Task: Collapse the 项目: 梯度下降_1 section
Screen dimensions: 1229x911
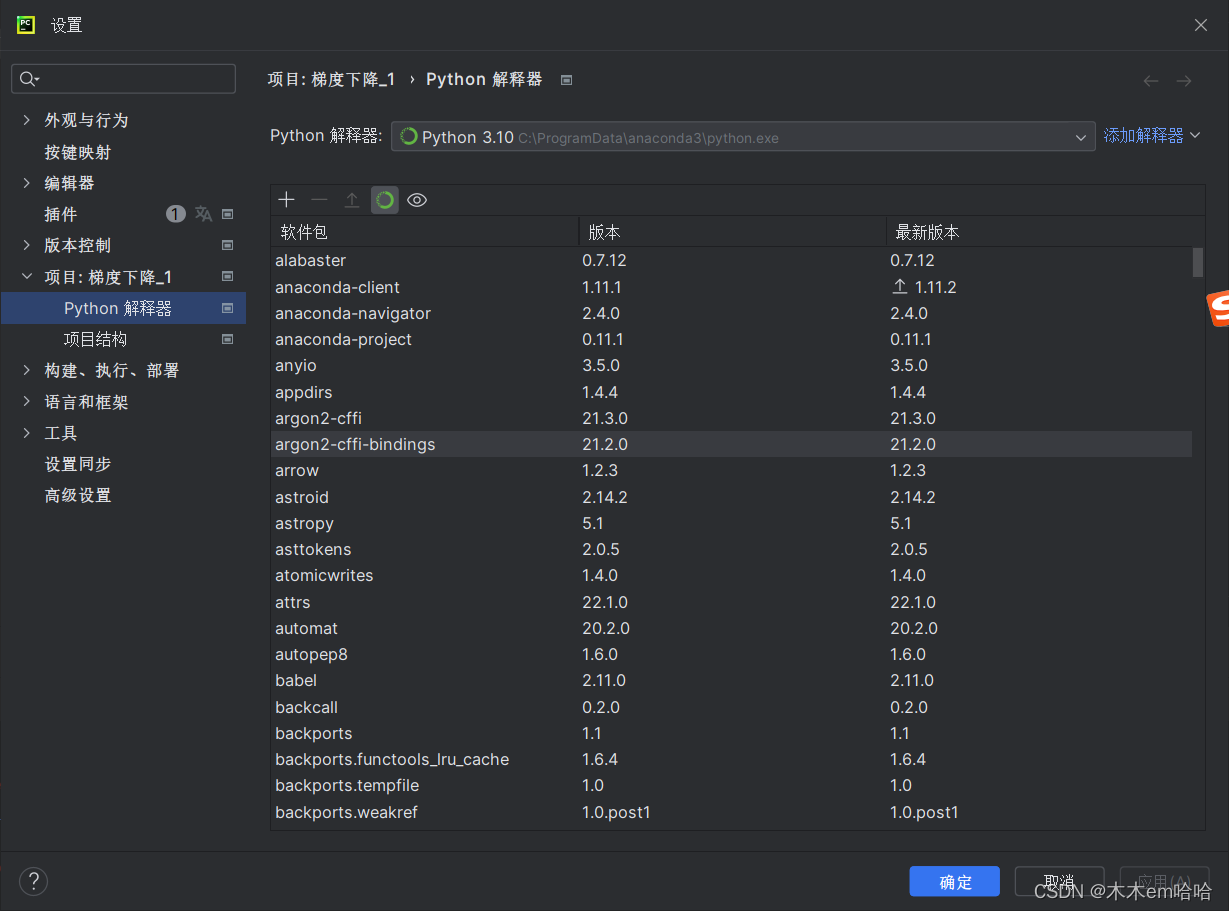Action: click(x=27, y=277)
